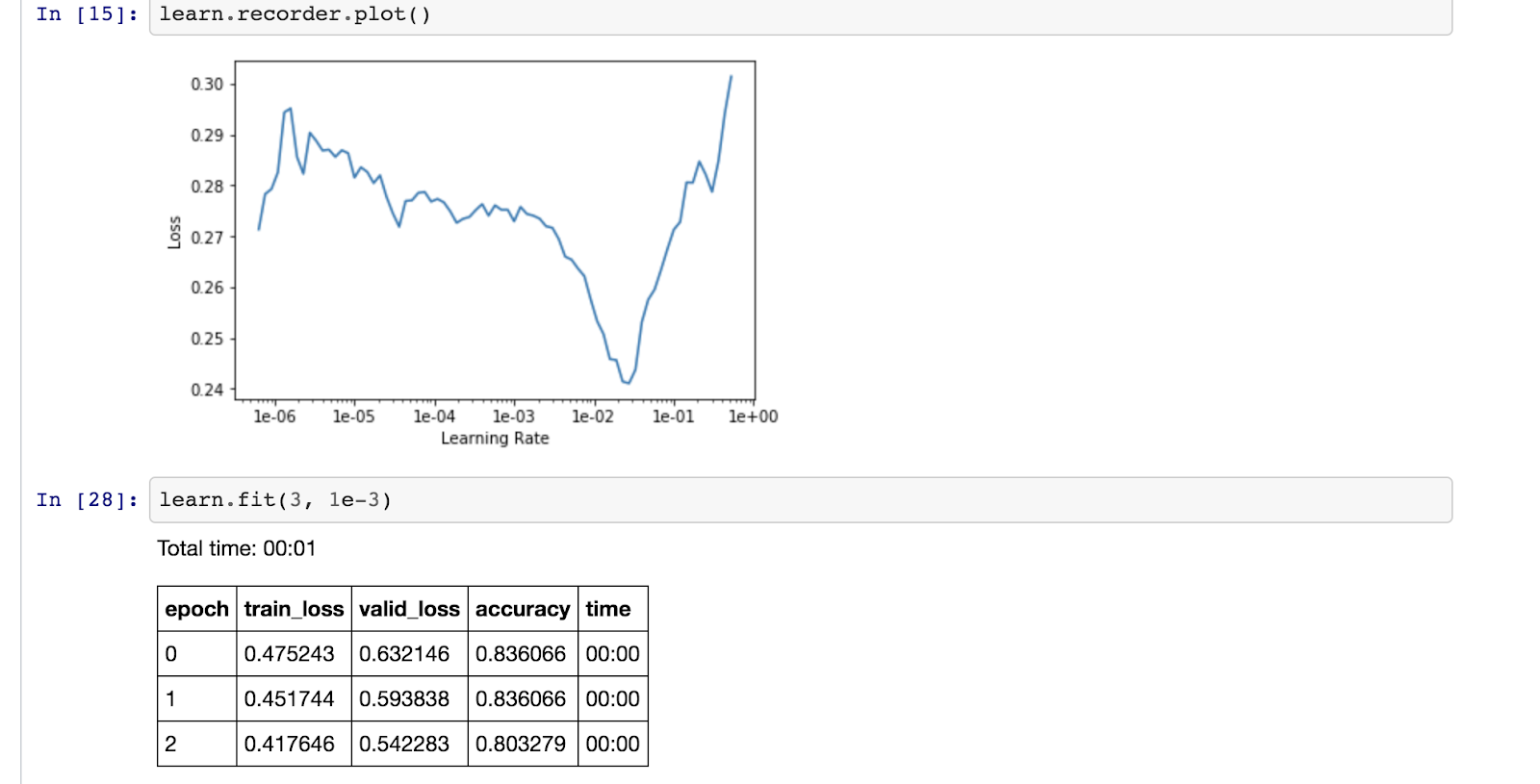Click the 0.26 loss tick label

pyautogui.click(x=207, y=288)
